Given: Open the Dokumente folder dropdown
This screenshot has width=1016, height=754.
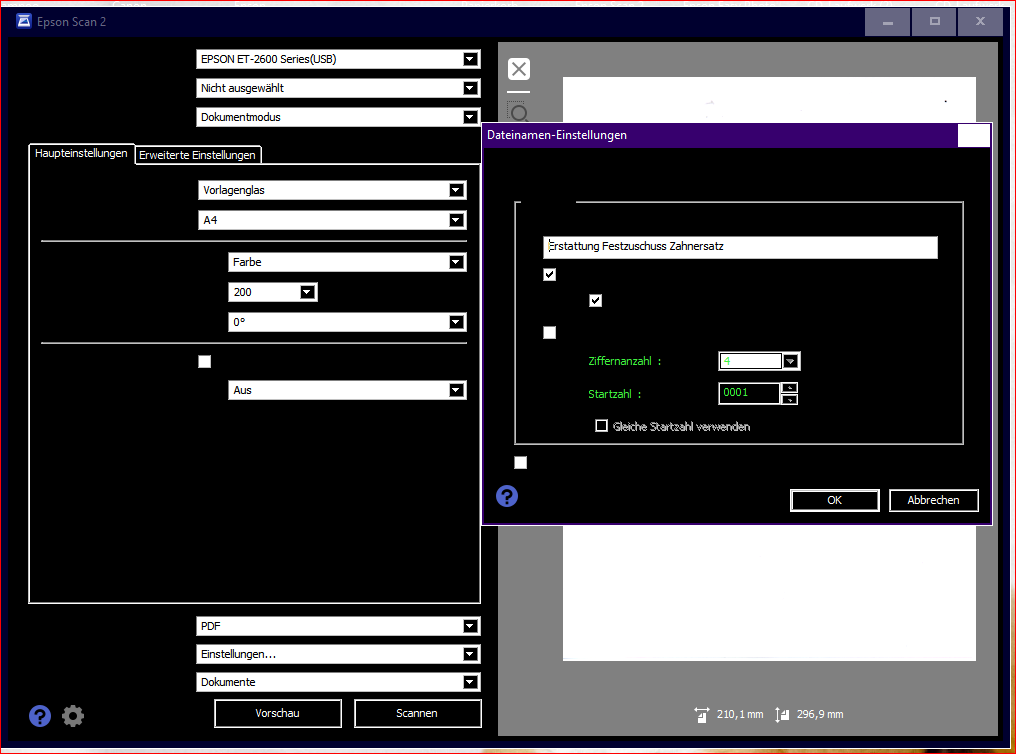Looking at the screenshot, I should [x=338, y=682].
